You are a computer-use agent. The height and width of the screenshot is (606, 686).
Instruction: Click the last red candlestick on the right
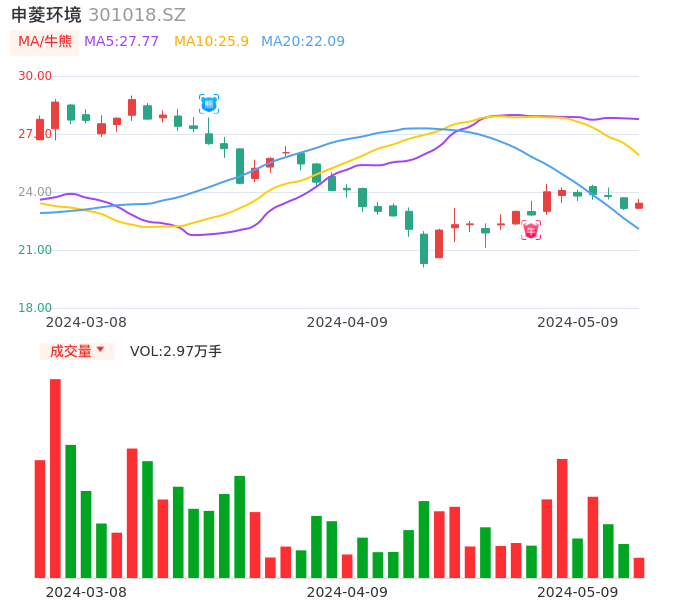tap(639, 205)
